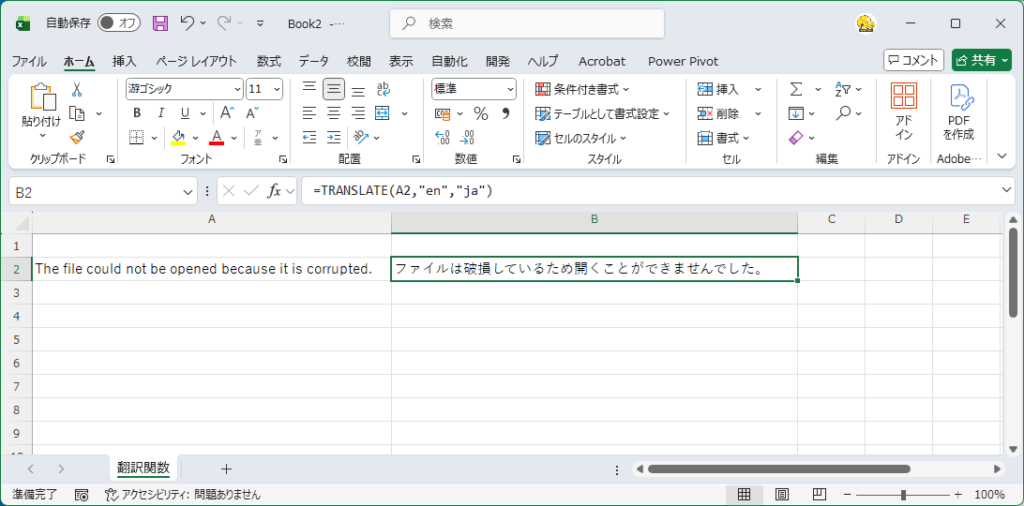The image size is (1024, 506).
Task: Click the Create PDF icon
Action: (x=961, y=112)
